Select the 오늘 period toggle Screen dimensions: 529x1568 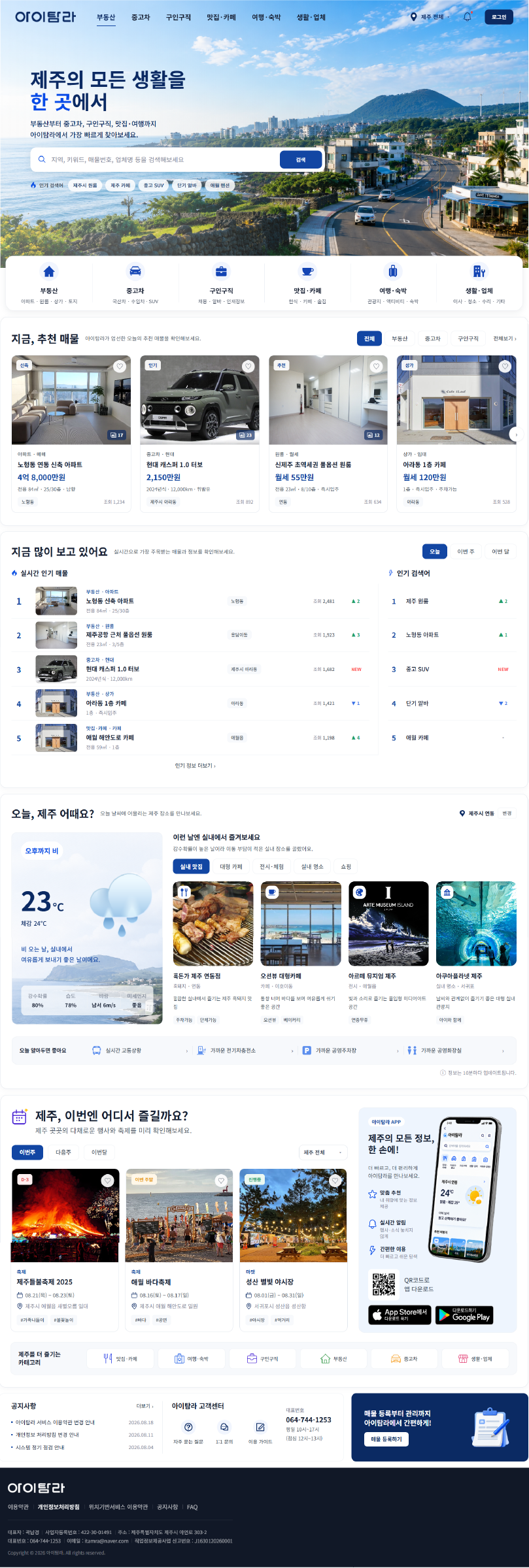click(x=435, y=551)
